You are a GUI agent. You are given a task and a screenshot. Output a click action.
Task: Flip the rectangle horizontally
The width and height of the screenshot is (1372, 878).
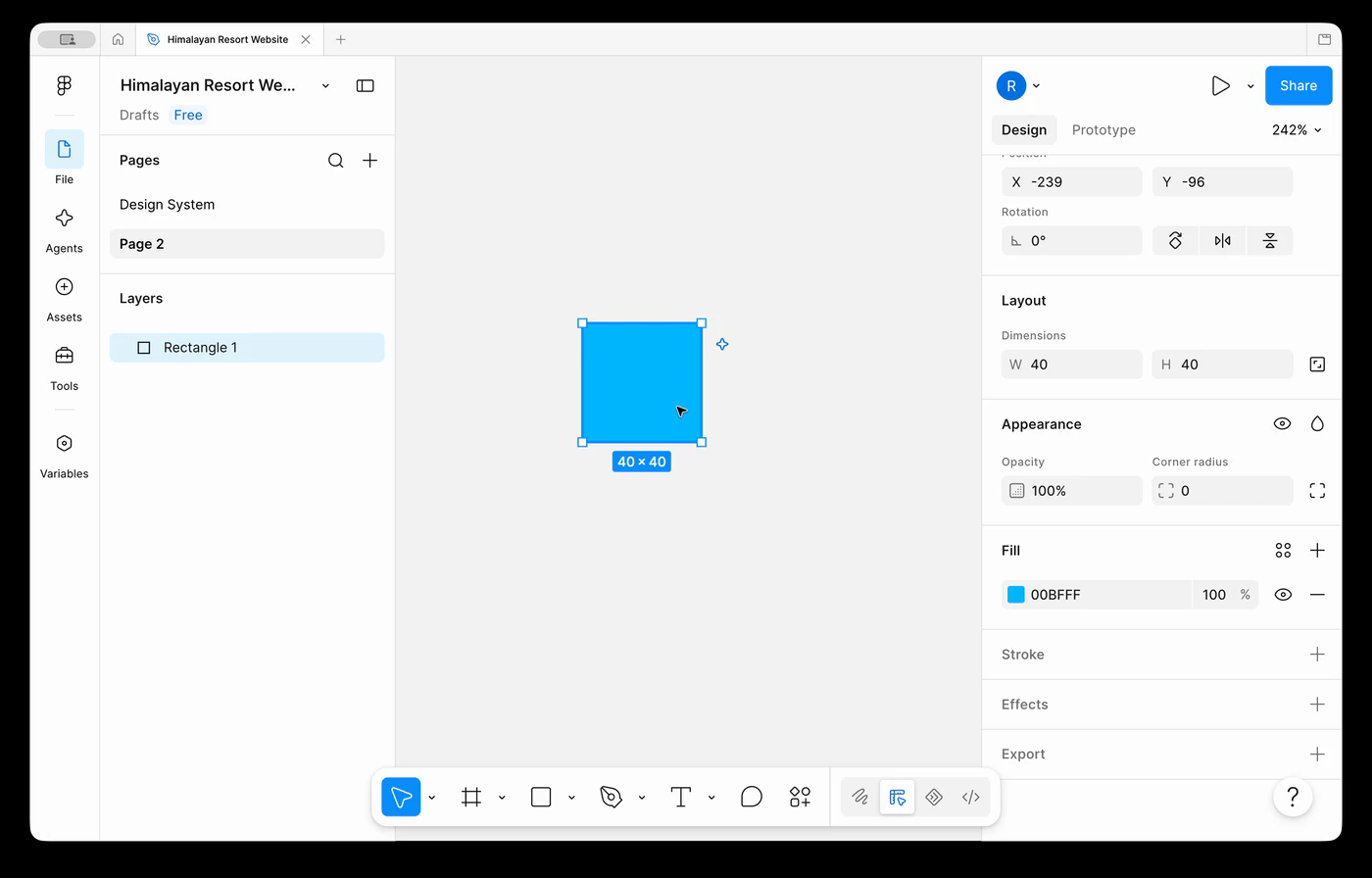(x=1222, y=240)
